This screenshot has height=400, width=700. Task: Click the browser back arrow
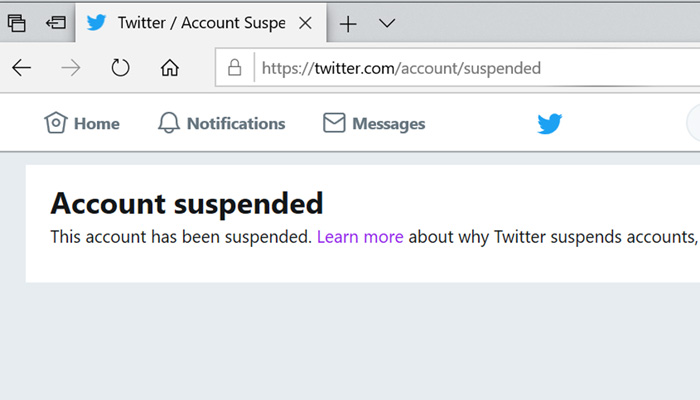pos(21,68)
